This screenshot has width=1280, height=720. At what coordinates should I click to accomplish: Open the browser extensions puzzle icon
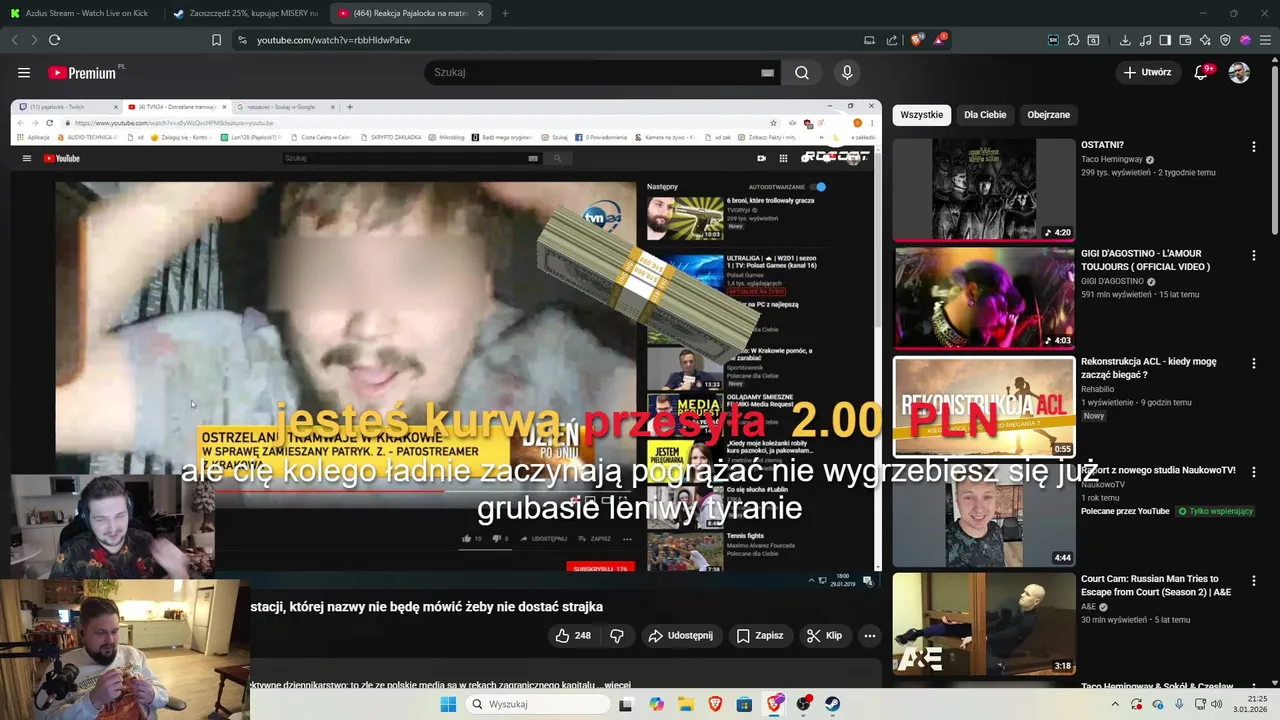click(x=1073, y=40)
